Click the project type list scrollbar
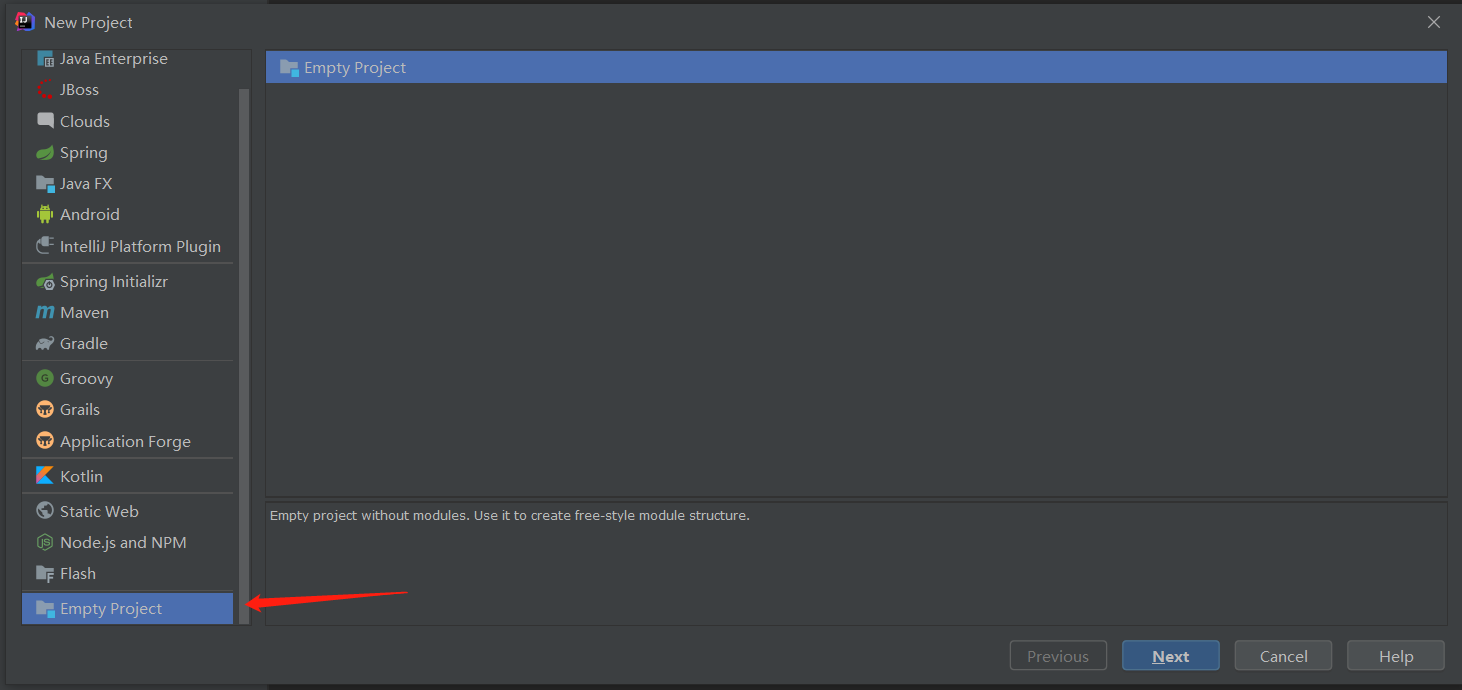This screenshot has width=1462, height=690. [x=244, y=356]
